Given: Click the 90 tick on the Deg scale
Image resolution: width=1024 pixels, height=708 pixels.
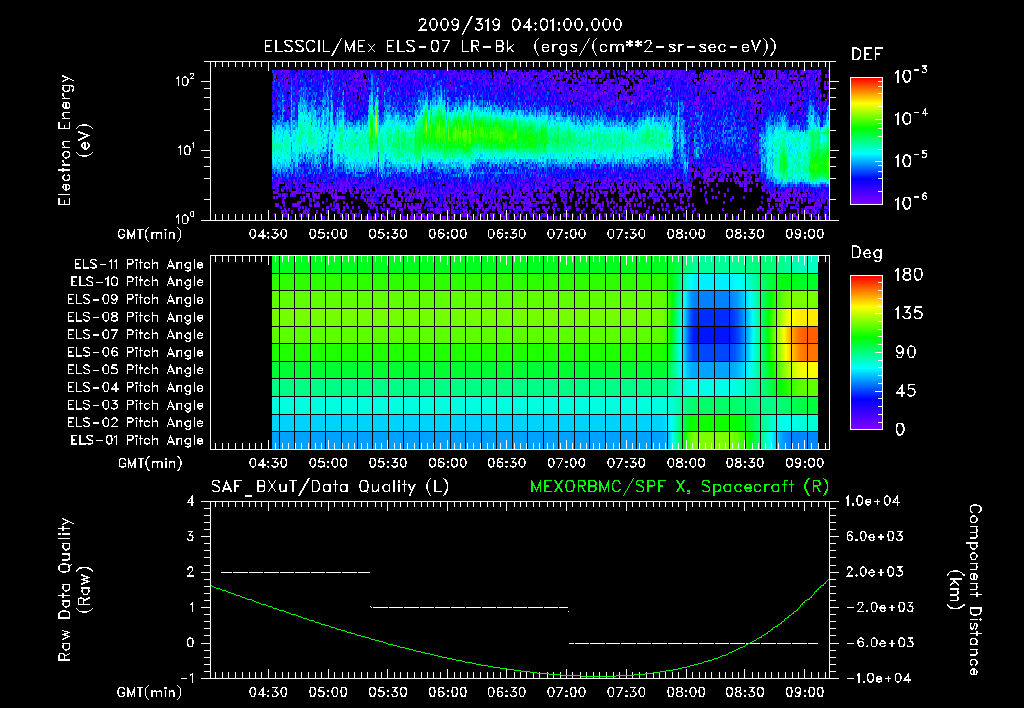Looking at the screenshot, I should 905,352.
